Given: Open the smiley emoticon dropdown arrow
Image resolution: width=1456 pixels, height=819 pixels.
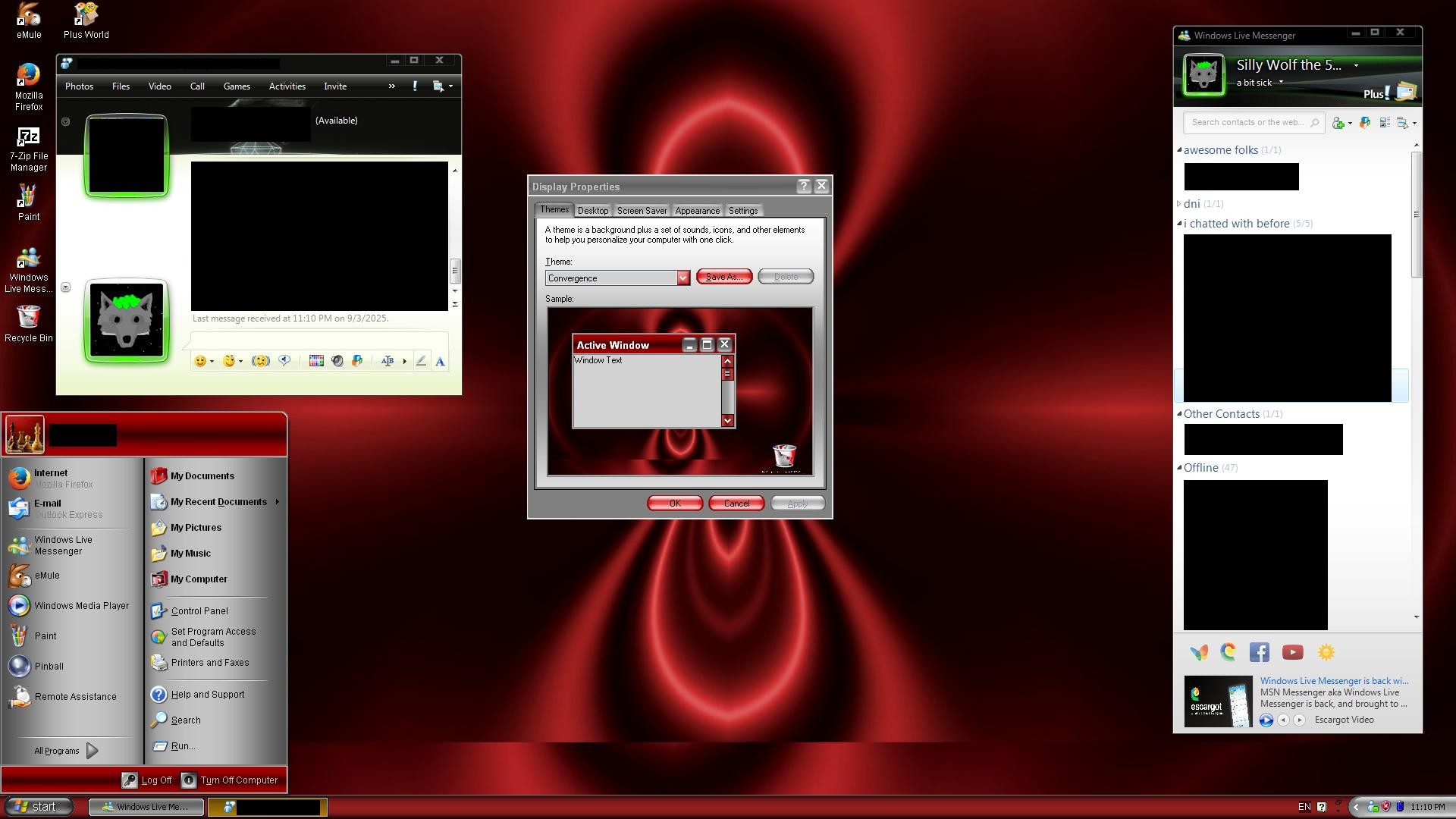Looking at the screenshot, I should 212,362.
